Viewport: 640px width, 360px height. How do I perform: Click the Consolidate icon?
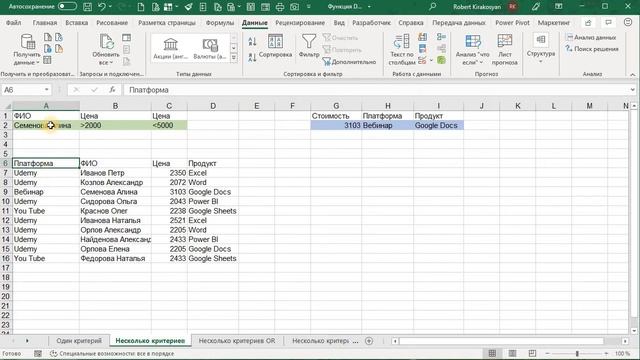(x=441, y=38)
